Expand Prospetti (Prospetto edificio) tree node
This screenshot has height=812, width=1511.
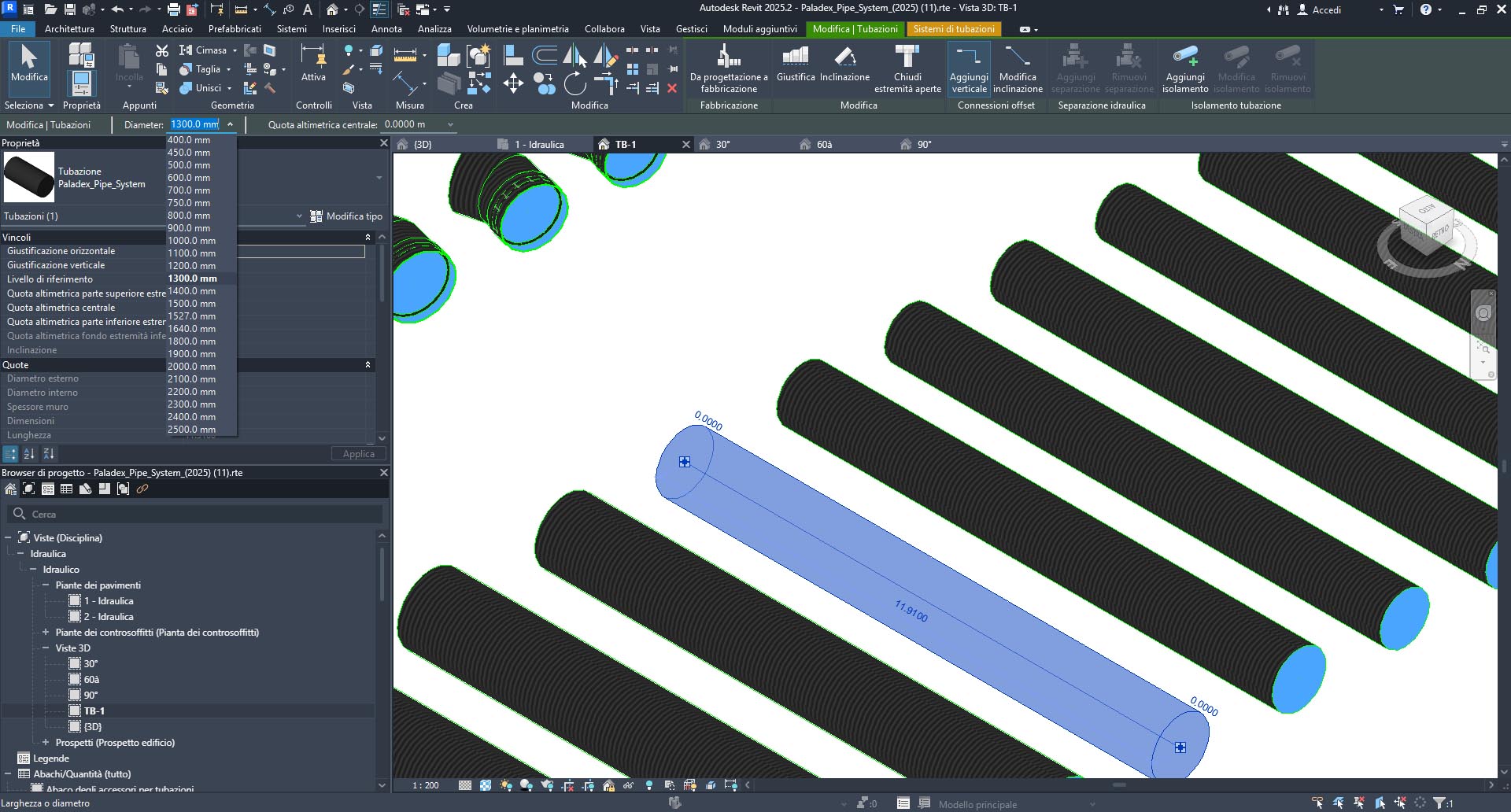pyautogui.click(x=46, y=743)
